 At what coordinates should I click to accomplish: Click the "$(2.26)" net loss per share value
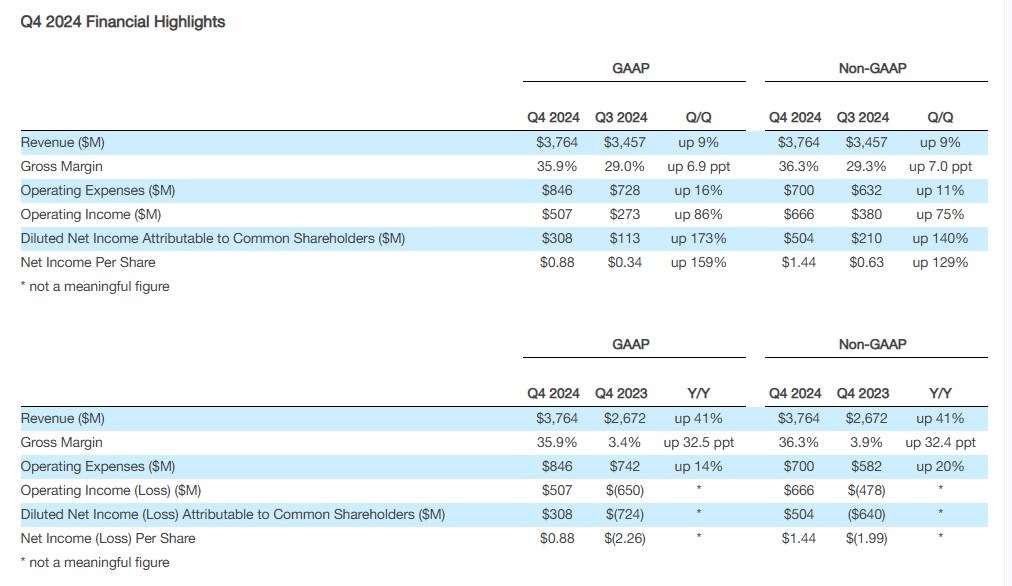[x=626, y=538]
